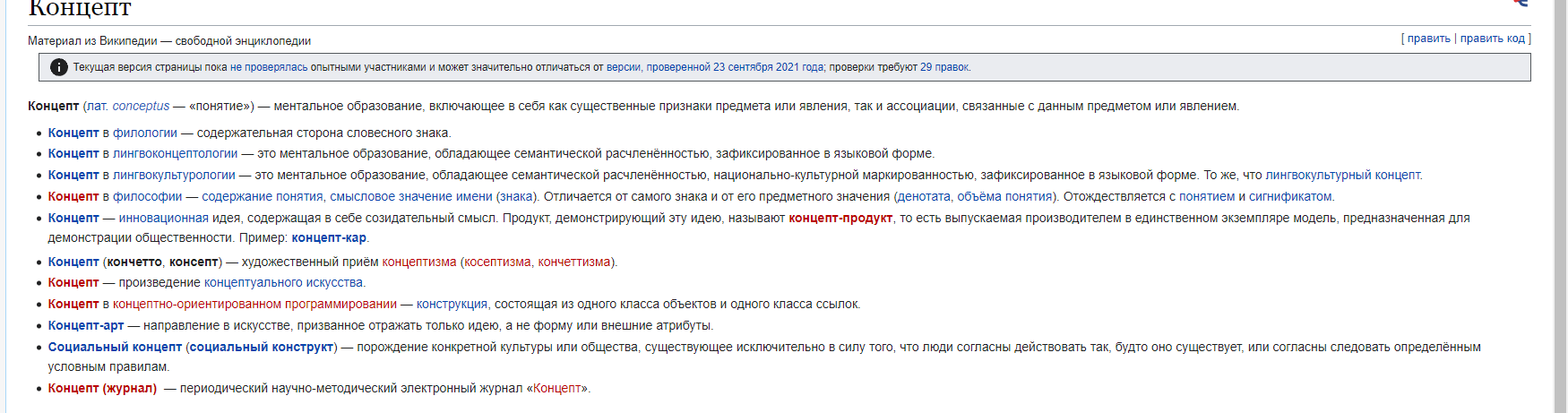Screen dimensions: 1568x413
Task: Go to the "лингвоконцептологии" article
Action: click(x=175, y=153)
